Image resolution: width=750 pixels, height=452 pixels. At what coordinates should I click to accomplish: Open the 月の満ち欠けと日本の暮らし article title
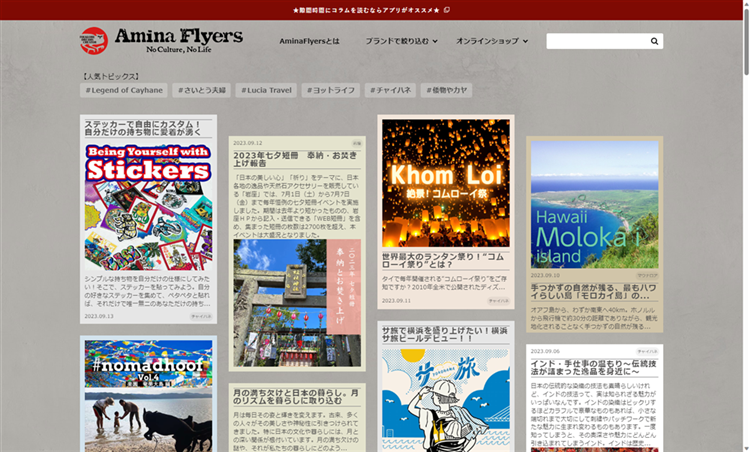296,396
